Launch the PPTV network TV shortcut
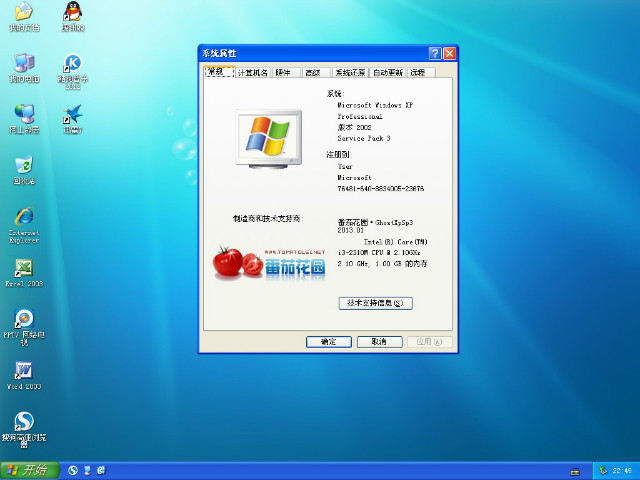The width and height of the screenshot is (640, 480). 24,327
